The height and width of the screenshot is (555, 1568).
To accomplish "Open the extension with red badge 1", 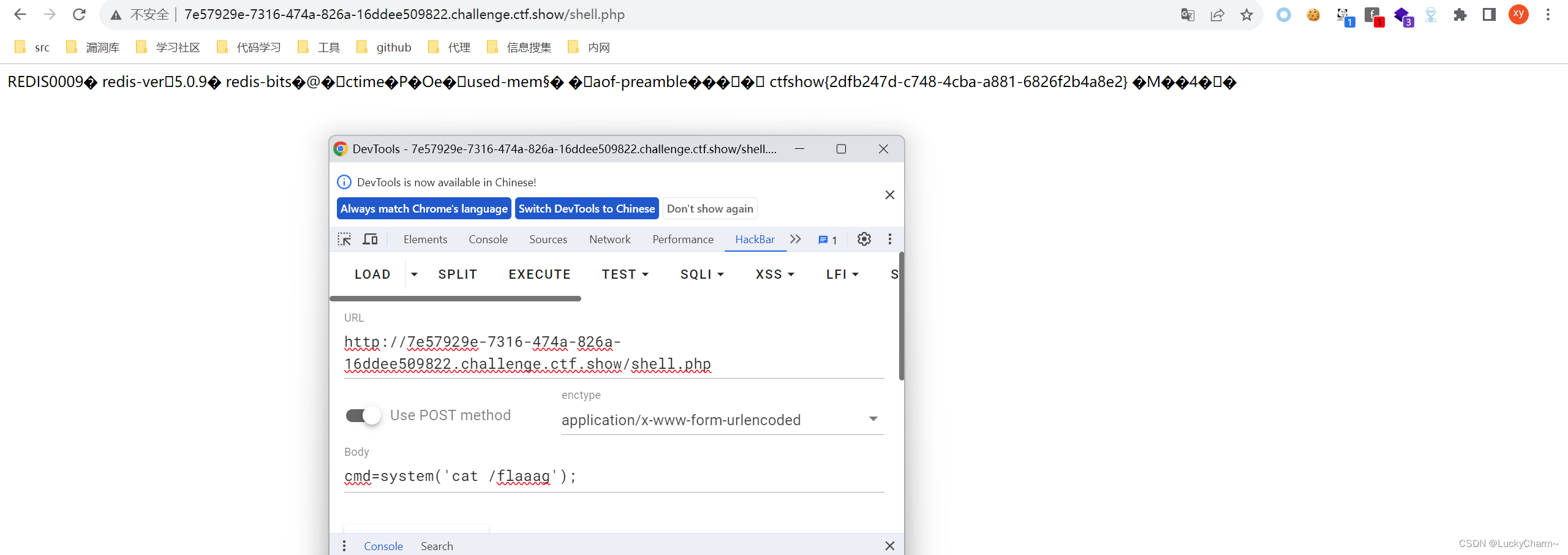I will [x=1374, y=17].
